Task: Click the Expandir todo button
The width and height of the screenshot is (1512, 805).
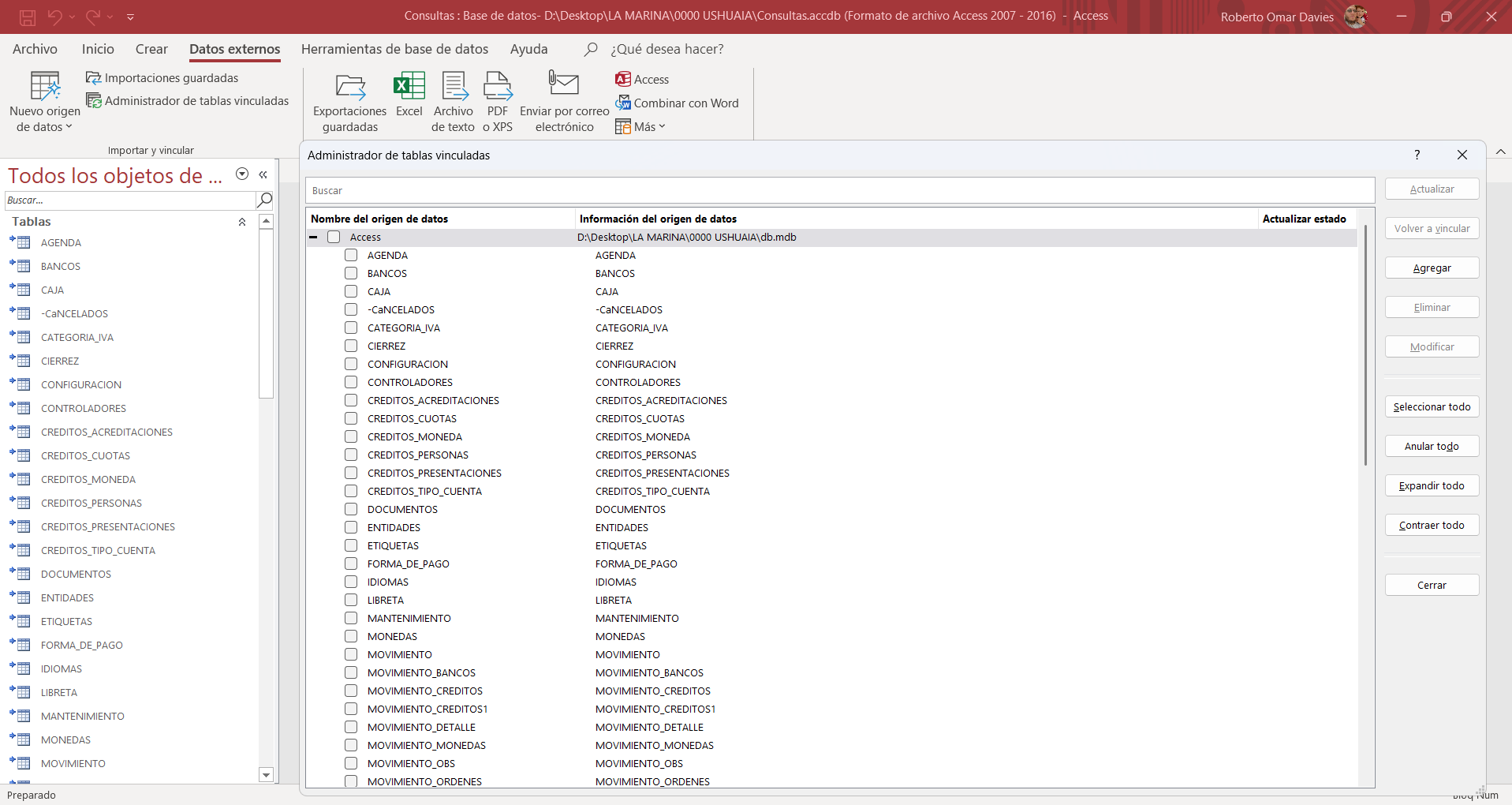Action: pyautogui.click(x=1432, y=485)
